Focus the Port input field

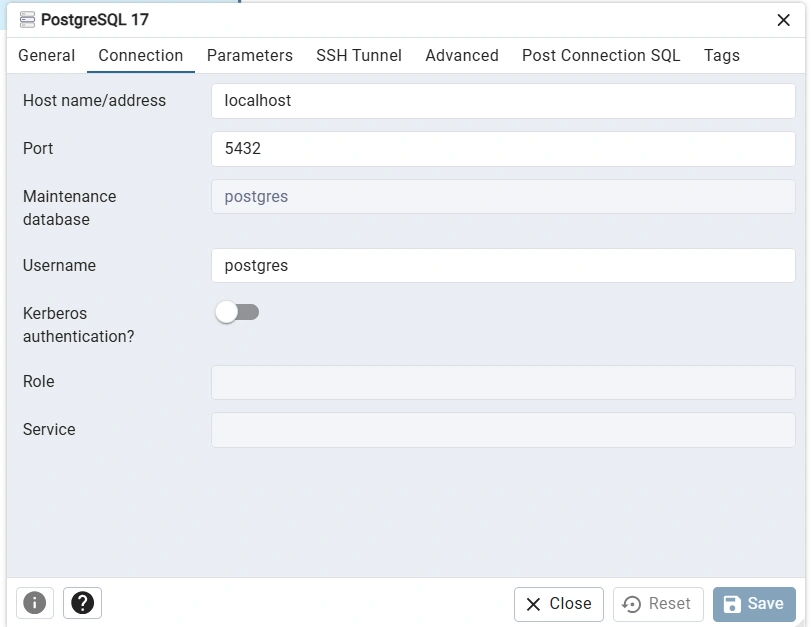tap(503, 149)
